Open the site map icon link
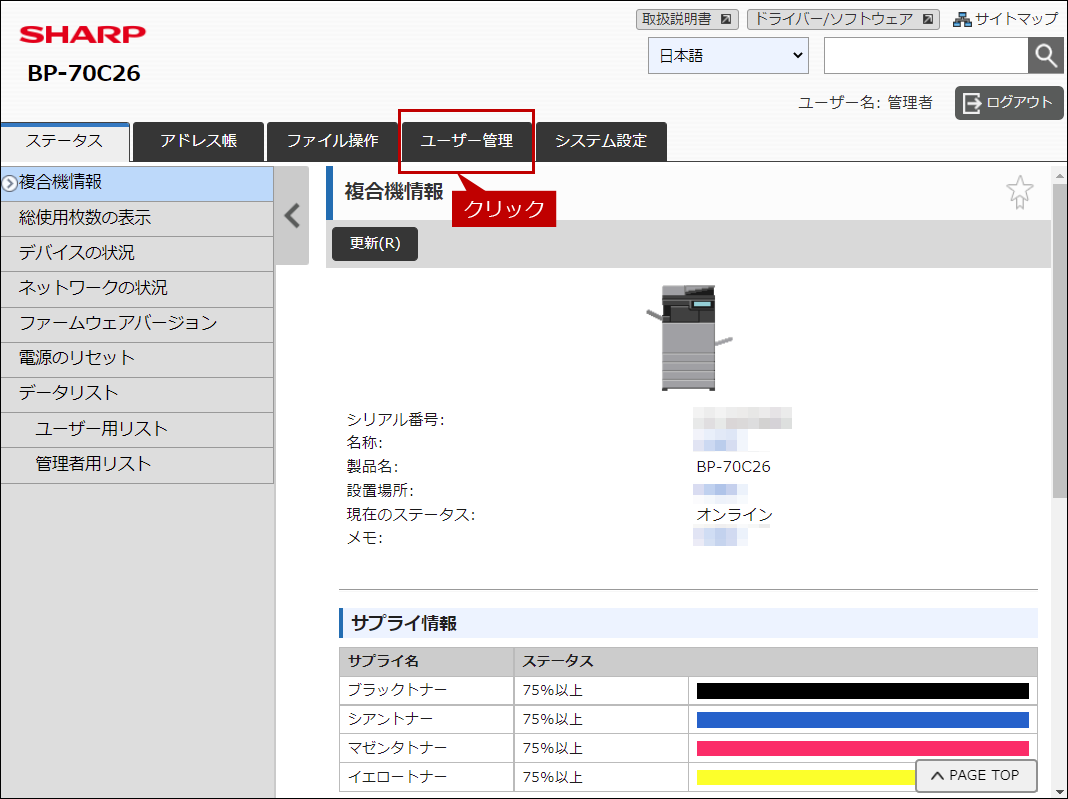Viewport: 1068px width, 799px height. pyautogui.click(x=1005, y=19)
